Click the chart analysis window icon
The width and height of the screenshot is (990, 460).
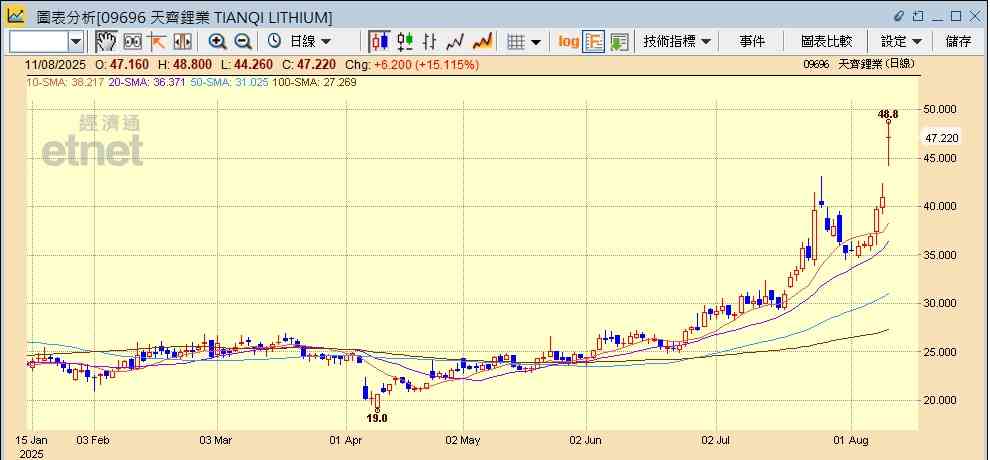pyautogui.click(x=16, y=15)
